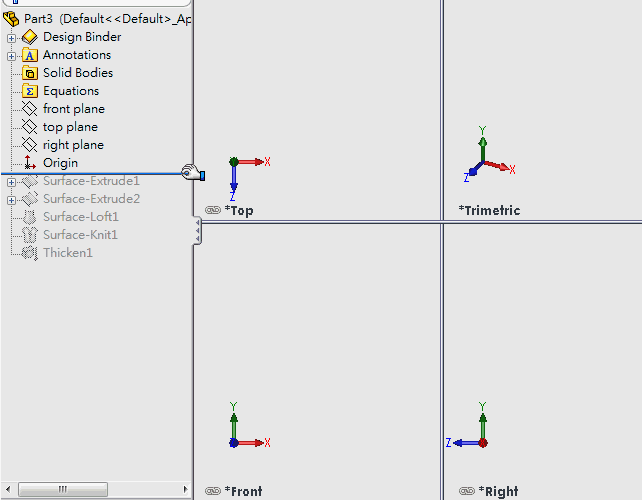This screenshot has height=500, width=642.
Task: Select Equations in the tree
Action: tap(71, 91)
